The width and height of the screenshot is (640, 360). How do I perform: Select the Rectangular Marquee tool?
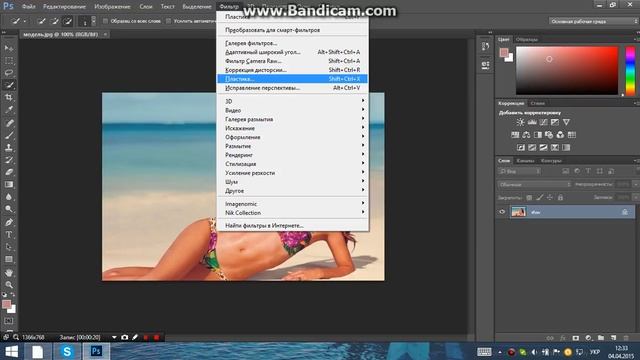pyautogui.click(x=9, y=60)
